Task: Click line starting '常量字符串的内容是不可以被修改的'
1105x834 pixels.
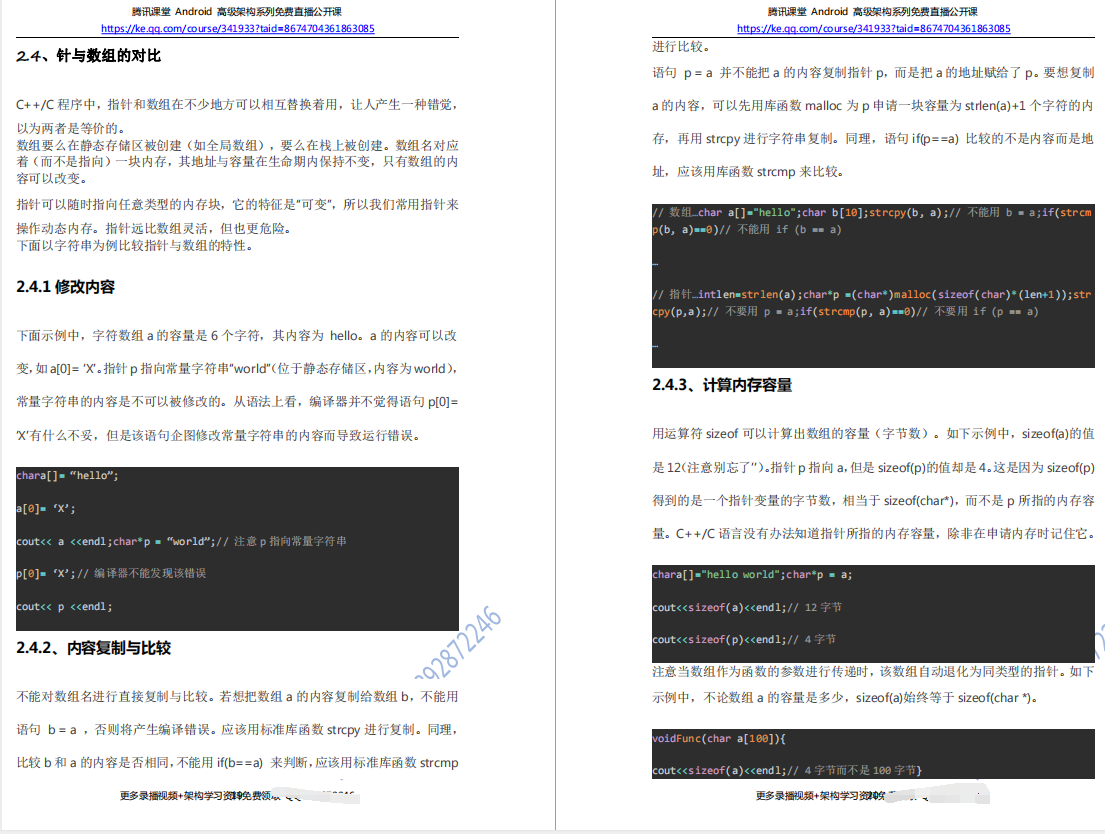Action: pos(237,402)
